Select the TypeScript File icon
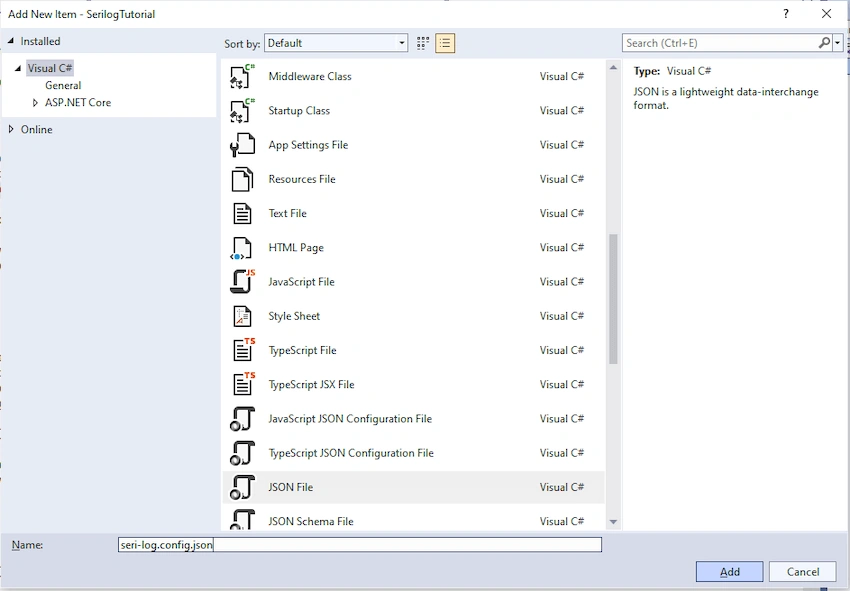The width and height of the screenshot is (850, 591). click(x=243, y=350)
